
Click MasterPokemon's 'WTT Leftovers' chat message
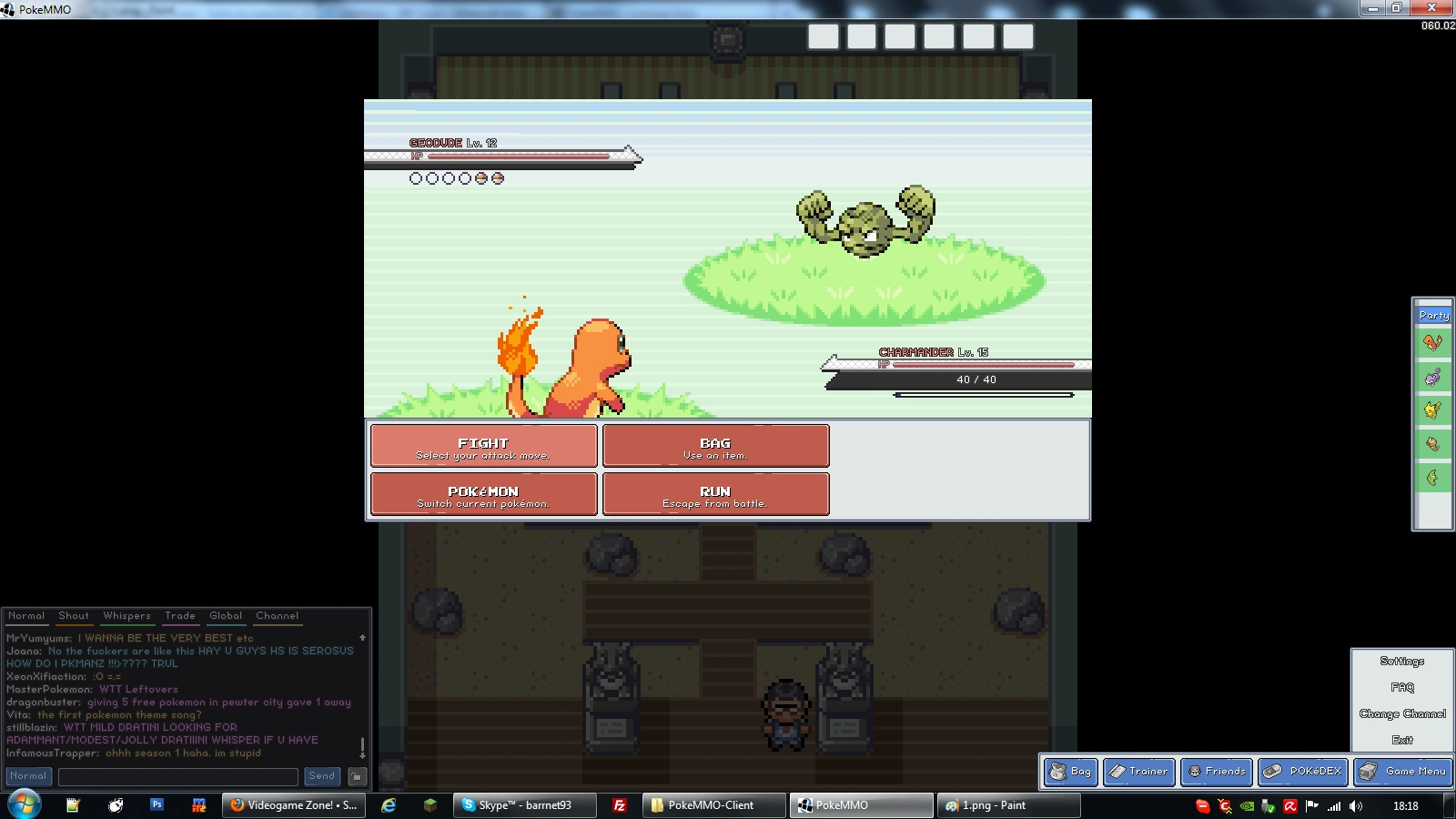pos(139,690)
